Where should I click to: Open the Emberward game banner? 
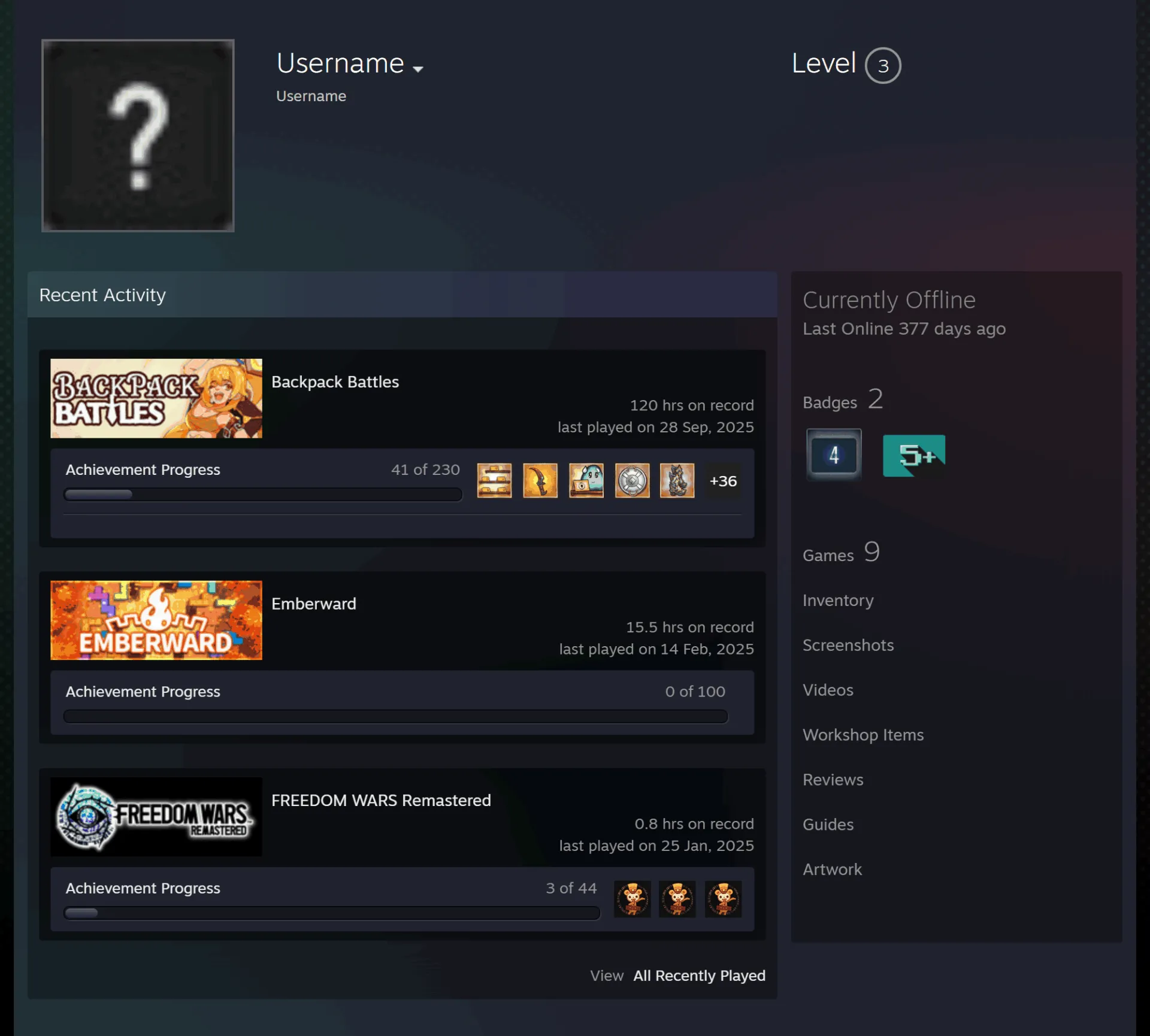(156, 620)
